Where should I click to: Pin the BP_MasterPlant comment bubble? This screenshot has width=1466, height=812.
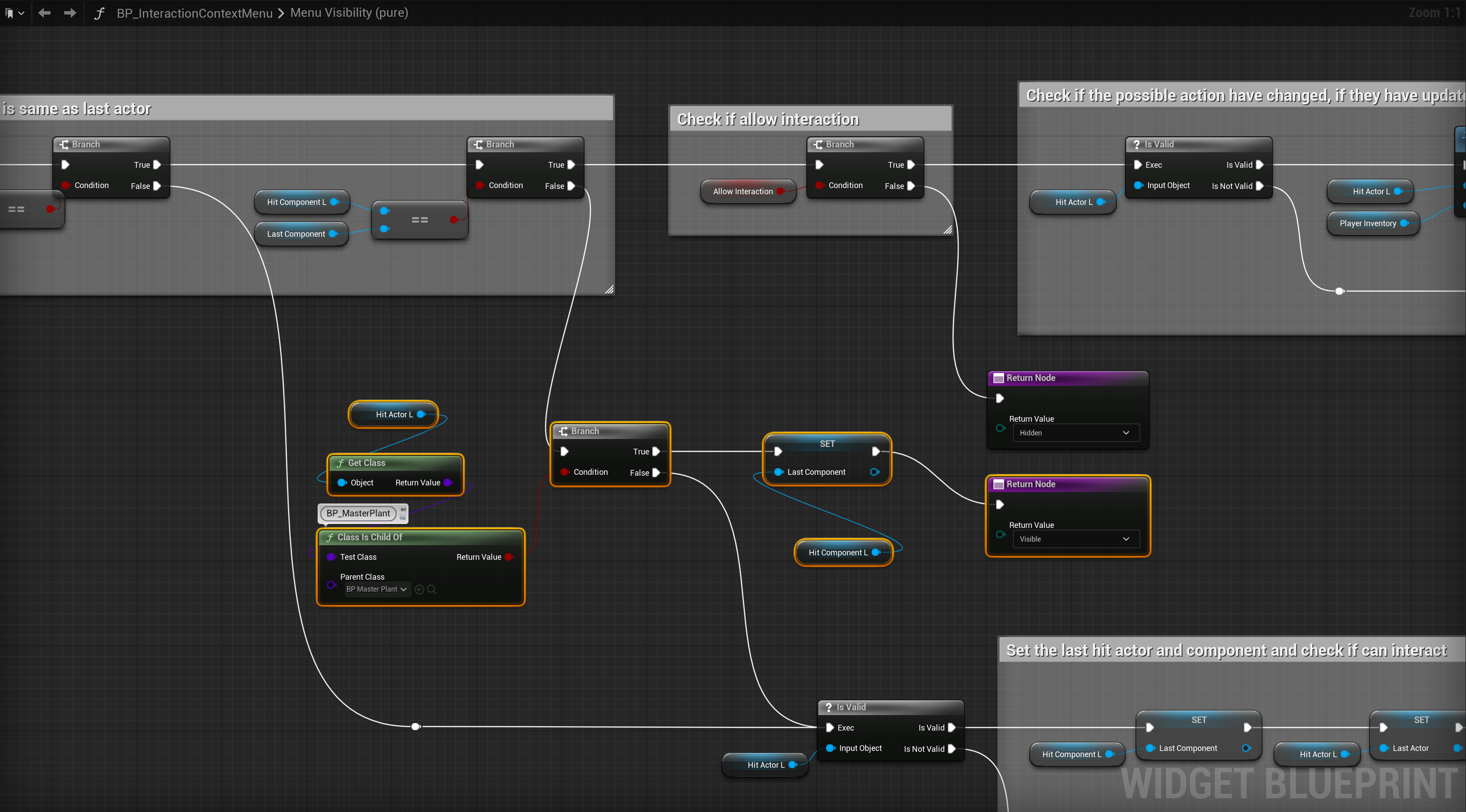(403, 509)
